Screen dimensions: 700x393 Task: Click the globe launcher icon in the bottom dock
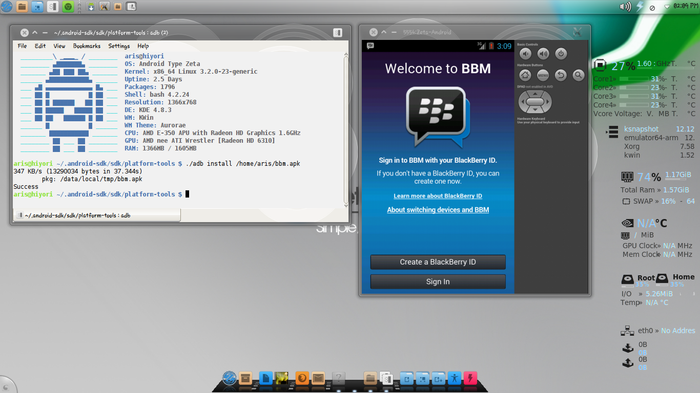pos(229,378)
